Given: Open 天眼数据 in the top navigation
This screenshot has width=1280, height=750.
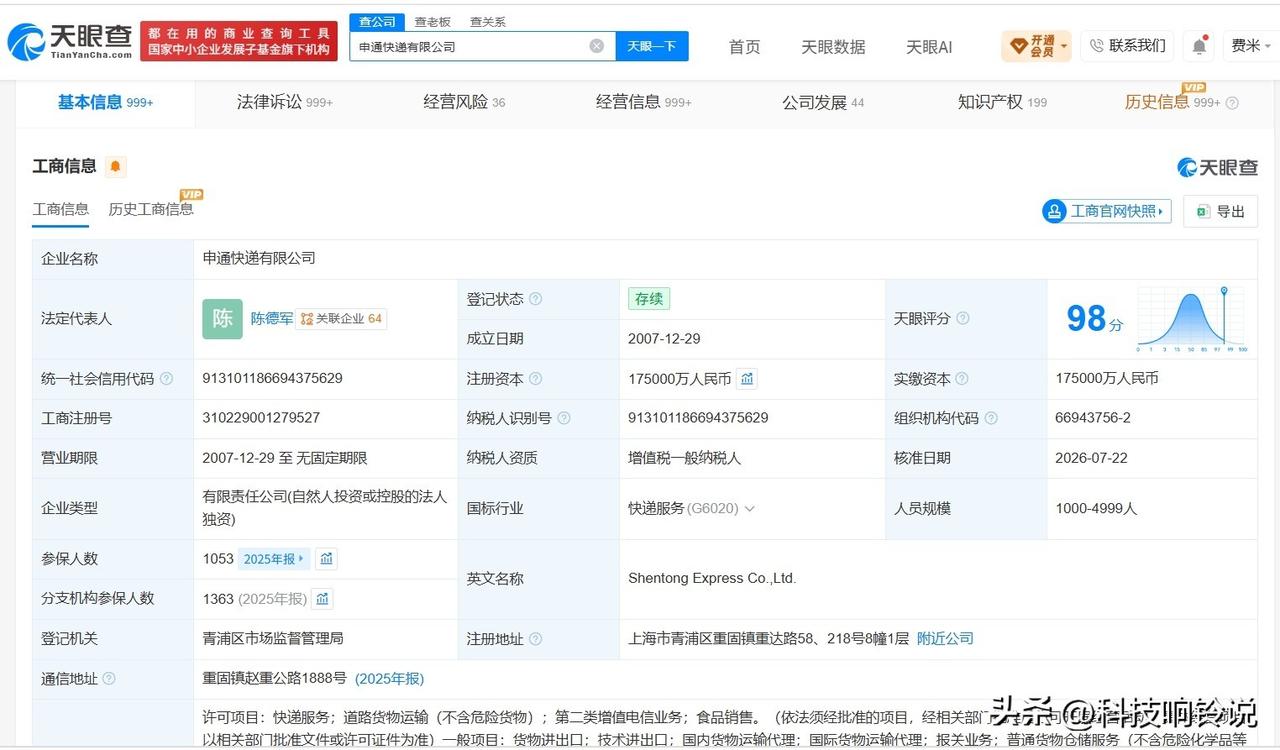Looking at the screenshot, I should pyautogui.click(x=833, y=47).
